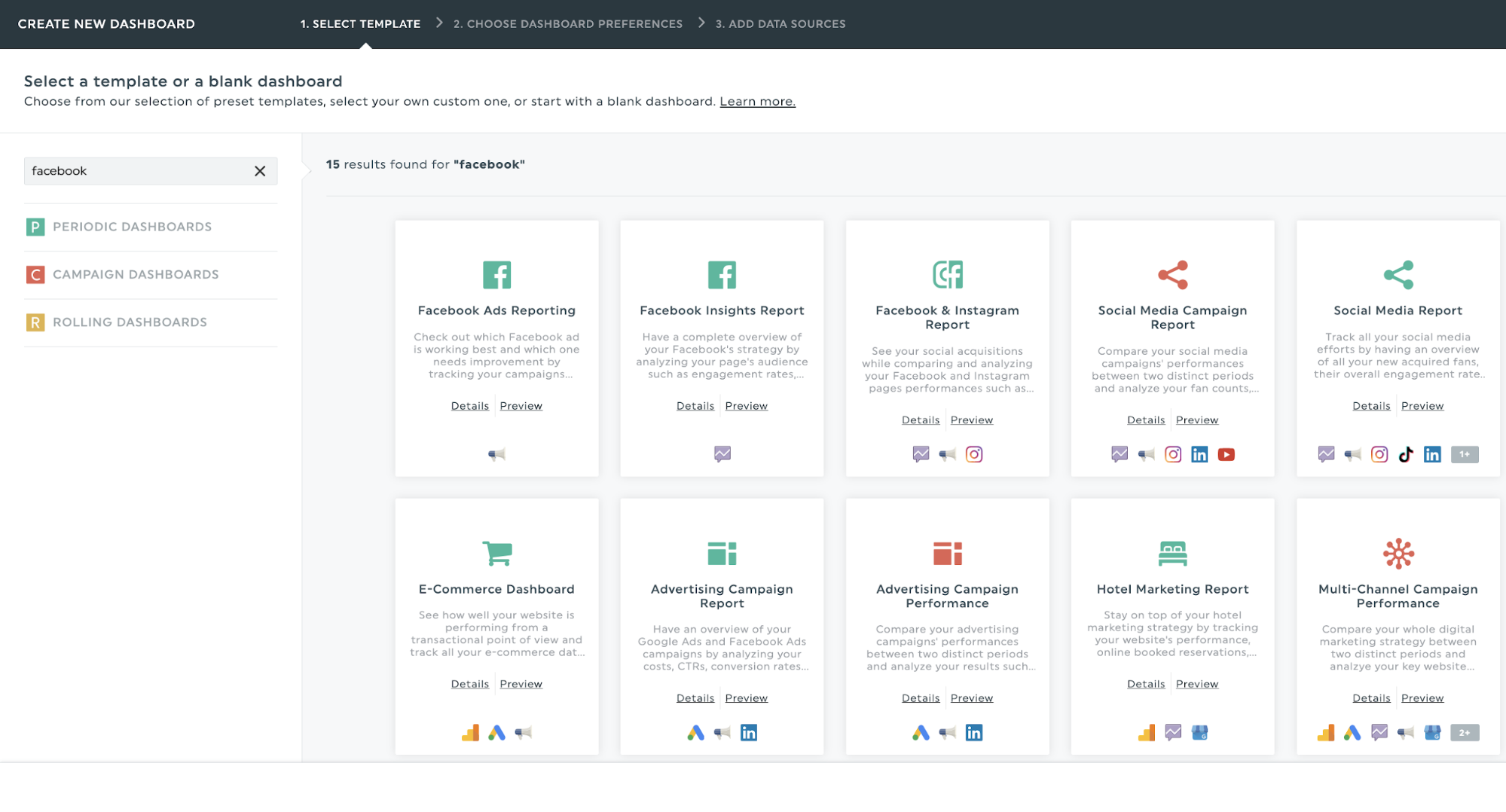Screen dimensions: 1506x812
Task: Click the E-Commerce Dashboard cart icon
Action: 496,554
